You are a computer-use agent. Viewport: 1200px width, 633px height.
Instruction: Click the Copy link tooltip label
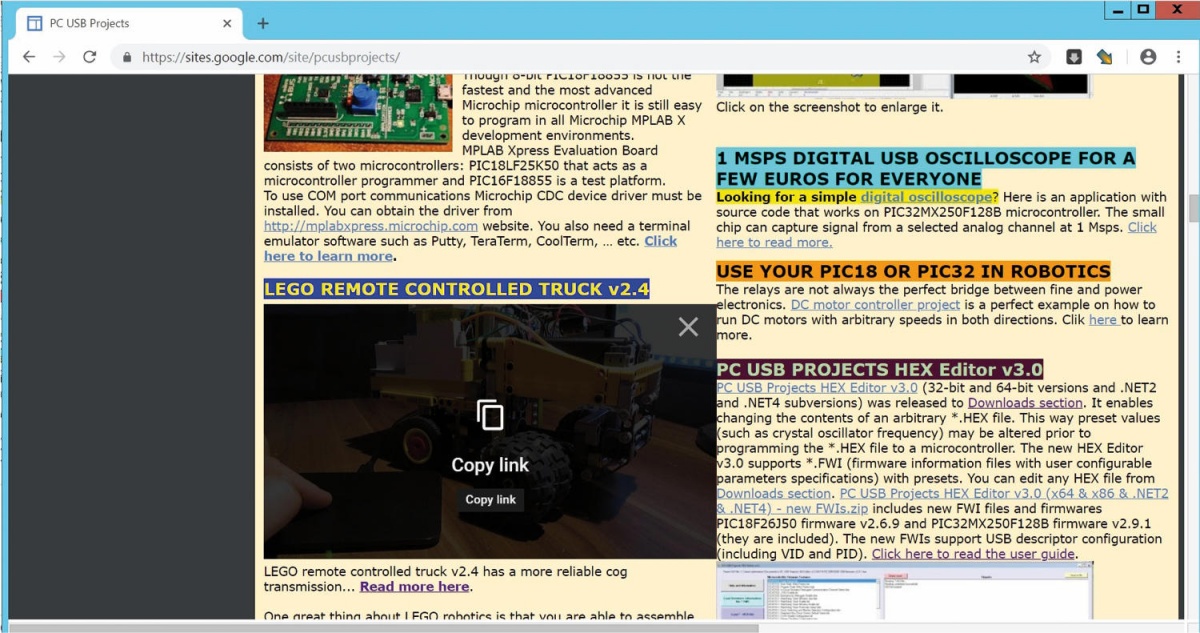point(491,499)
